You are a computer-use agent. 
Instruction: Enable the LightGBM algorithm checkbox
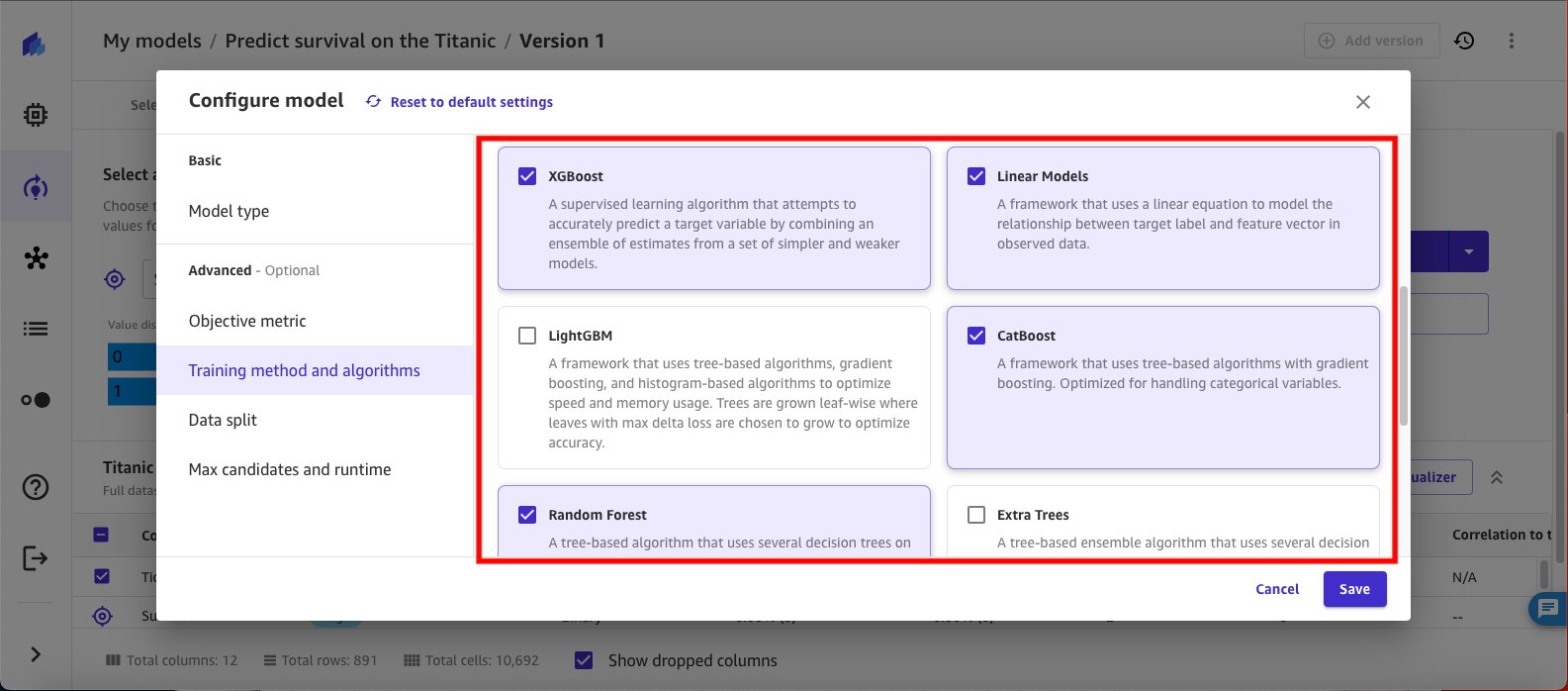click(x=527, y=336)
